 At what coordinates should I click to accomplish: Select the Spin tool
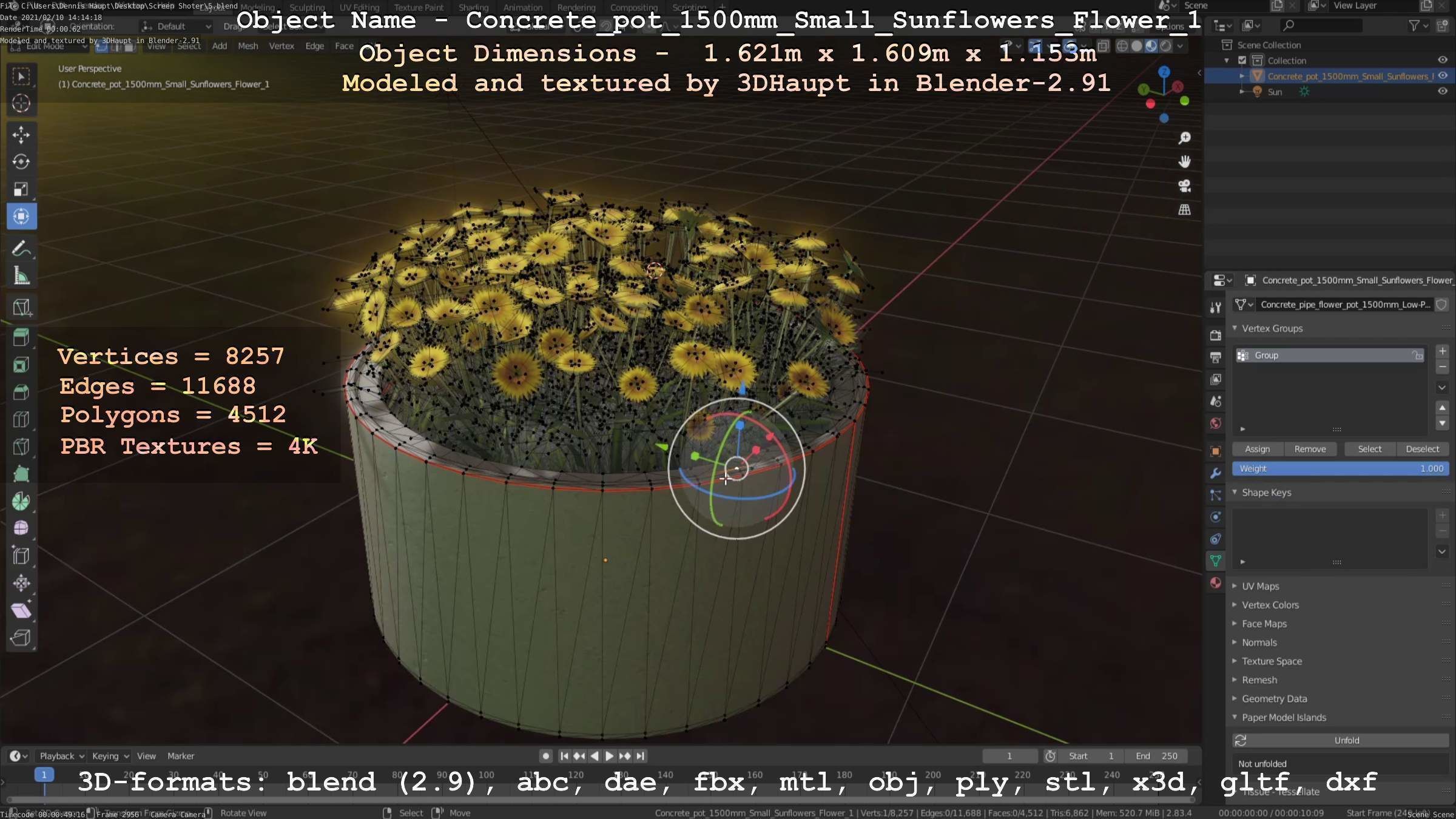click(x=21, y=501)
